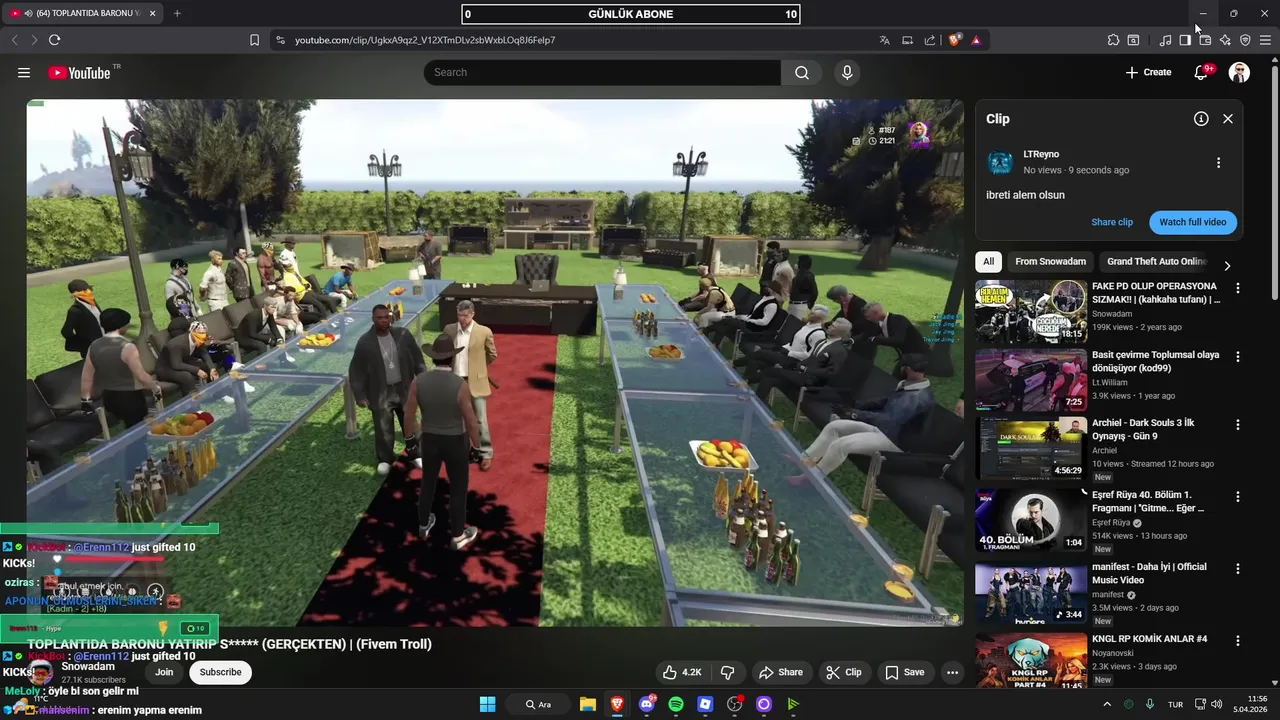Open the browser main menu icon
1280x720 pixels.
pyautogui.click(x=1265, y=40)
